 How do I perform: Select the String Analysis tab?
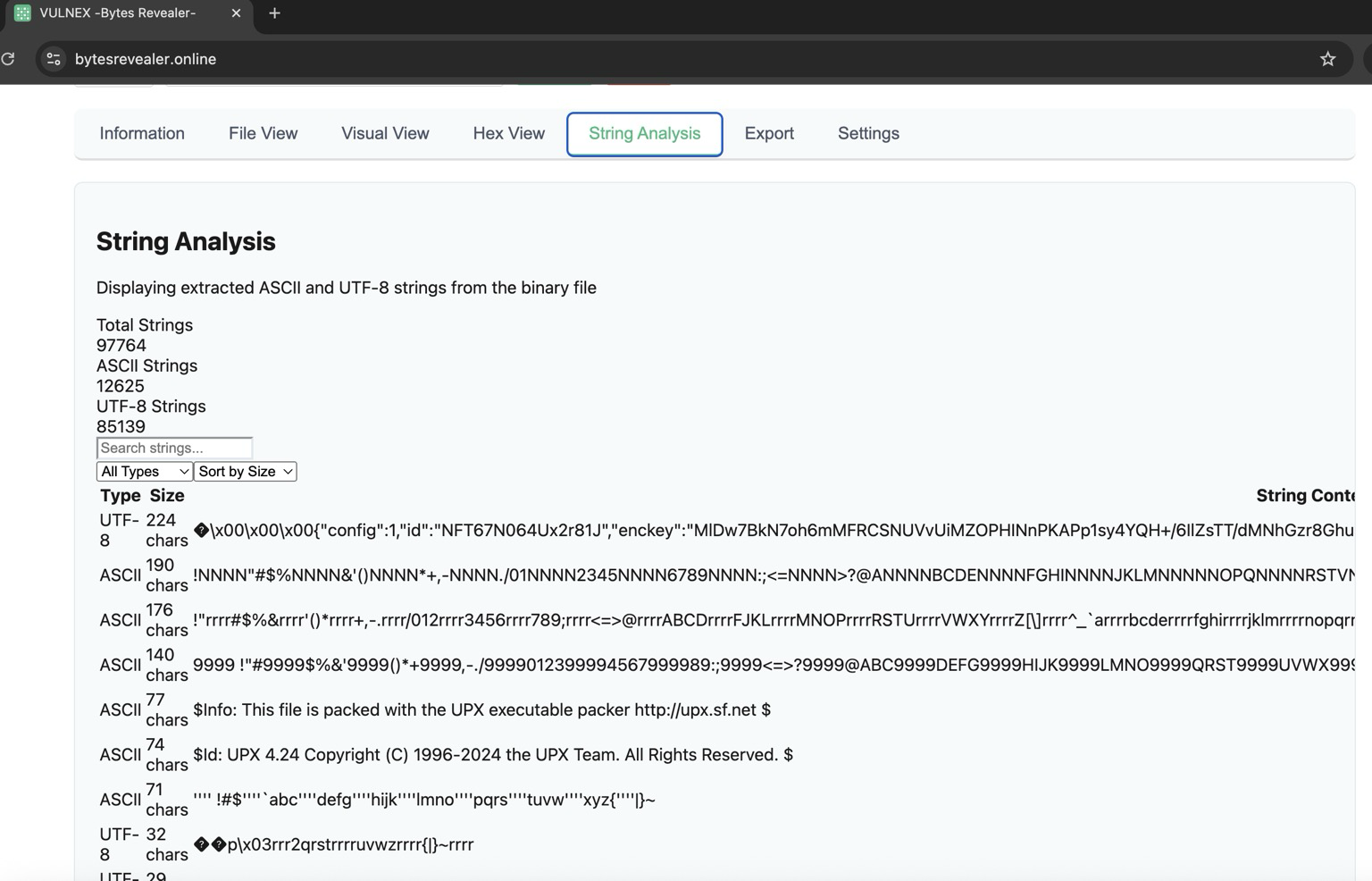tap(644, 134)
